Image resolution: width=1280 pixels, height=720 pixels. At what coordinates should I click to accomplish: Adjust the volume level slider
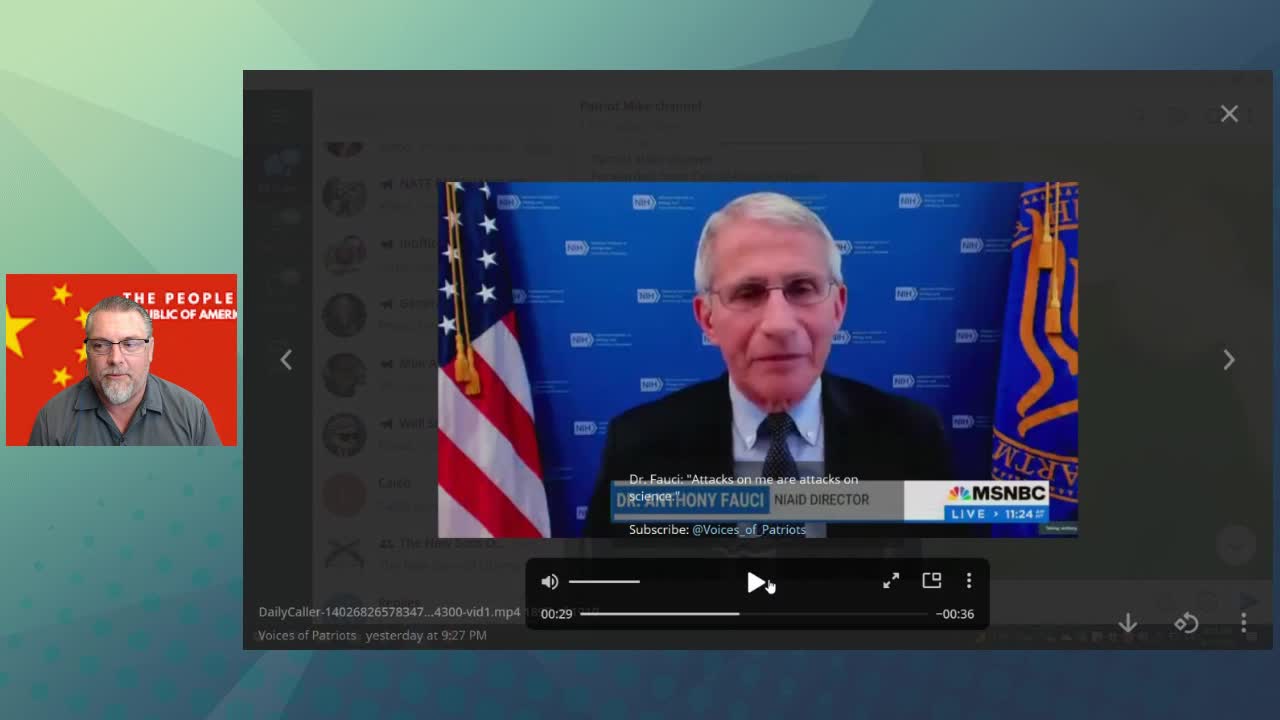tap(604, 582)
